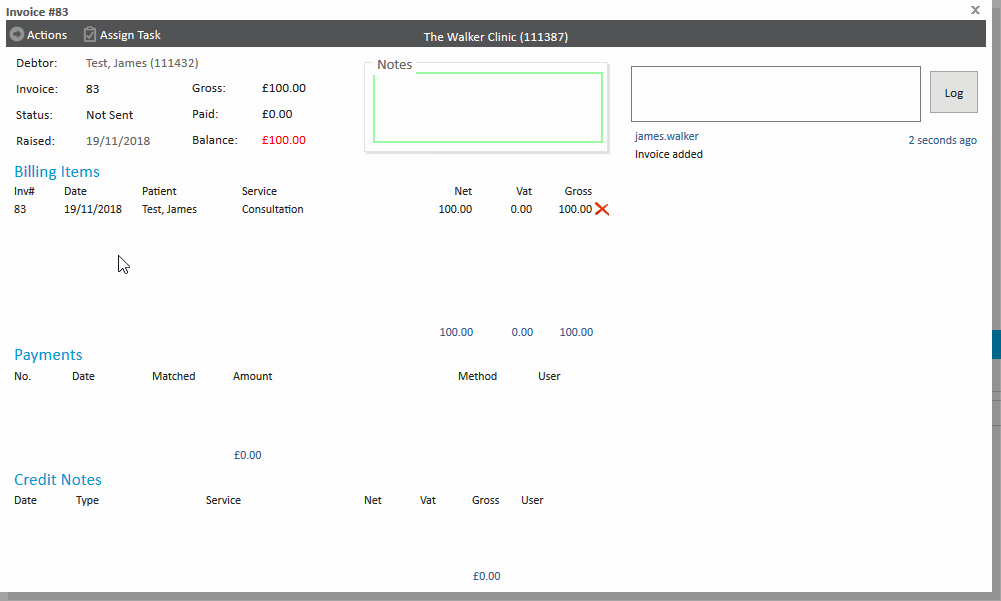Click the Payments Method column header
This screenshot has width=1001, height=601.
click(x=478, y=376)
